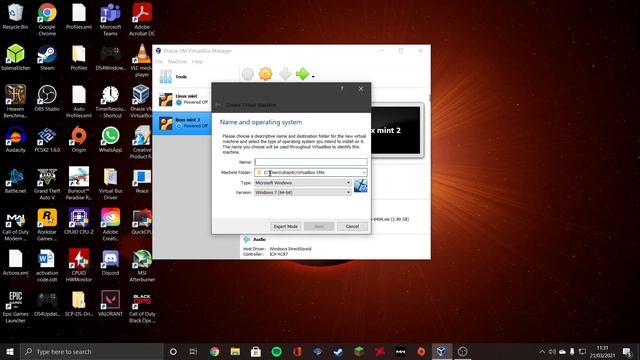This screenshot has width=640, height=360.
Task: Open Epic Games Launcher desktop icon
Action: pyautogui.click(x=16, y=307)
